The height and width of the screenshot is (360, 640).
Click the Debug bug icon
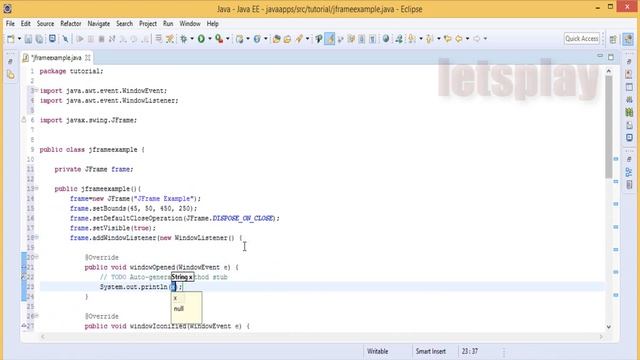click(184, 39)
